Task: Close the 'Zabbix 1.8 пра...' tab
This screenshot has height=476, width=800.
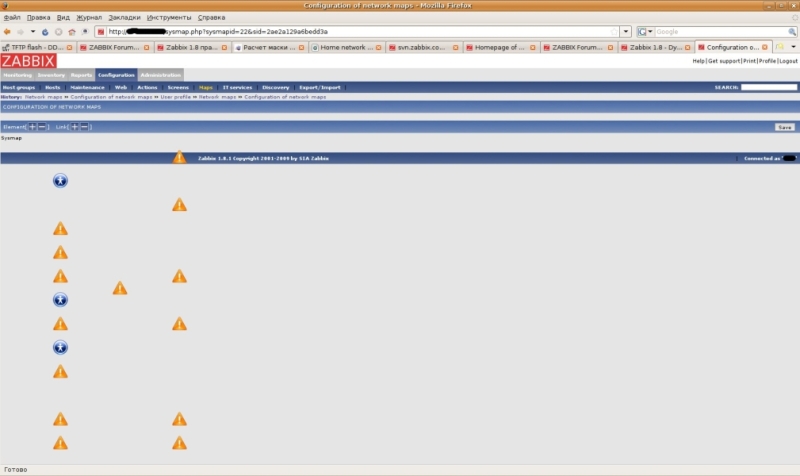Action: (x=224, y=47)
